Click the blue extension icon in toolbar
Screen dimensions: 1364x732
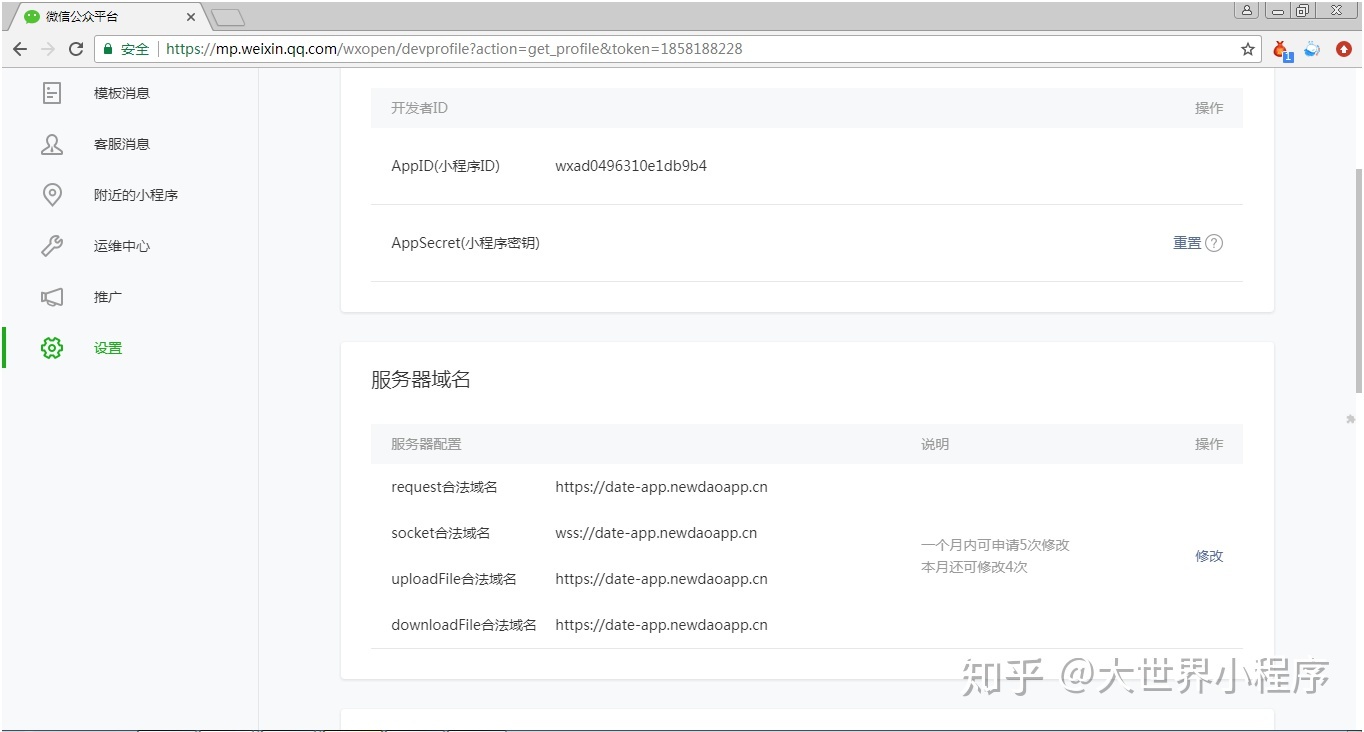pyautogui.click(x=1311, y=48)
